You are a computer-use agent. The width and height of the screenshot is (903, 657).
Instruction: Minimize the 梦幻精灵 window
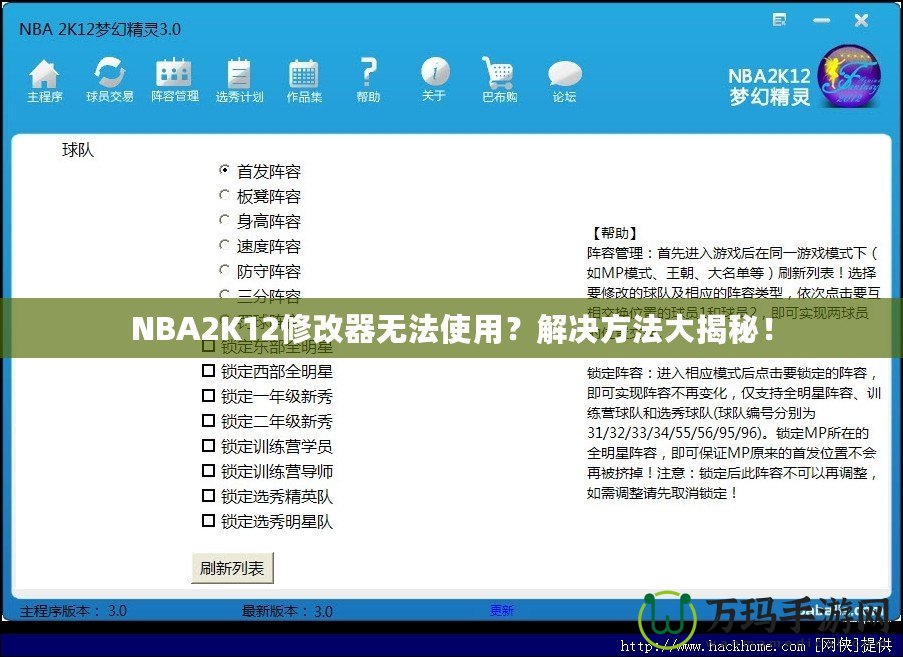[821, 21]
